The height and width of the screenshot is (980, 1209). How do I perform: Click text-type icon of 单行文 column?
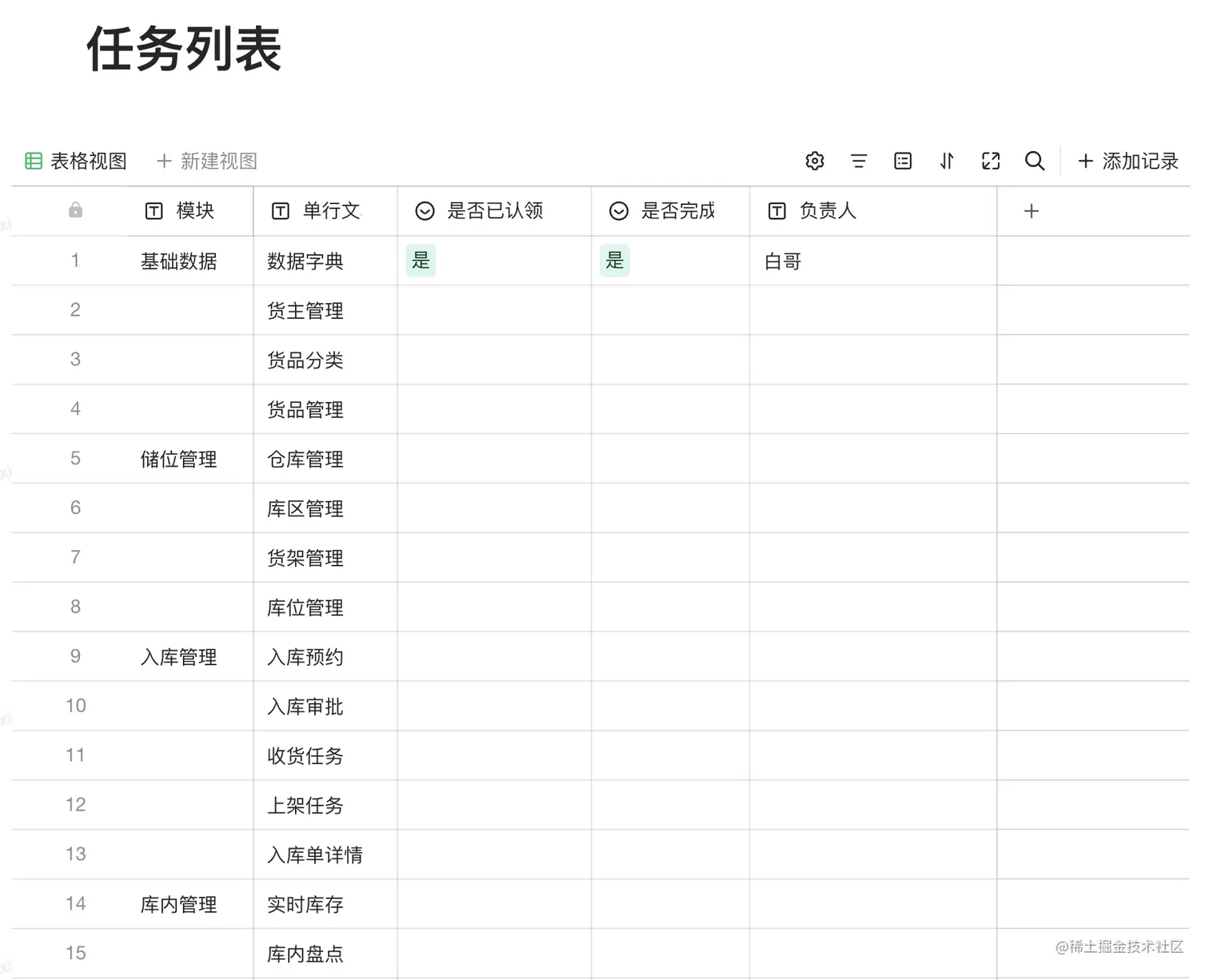[x=281, y=211]
